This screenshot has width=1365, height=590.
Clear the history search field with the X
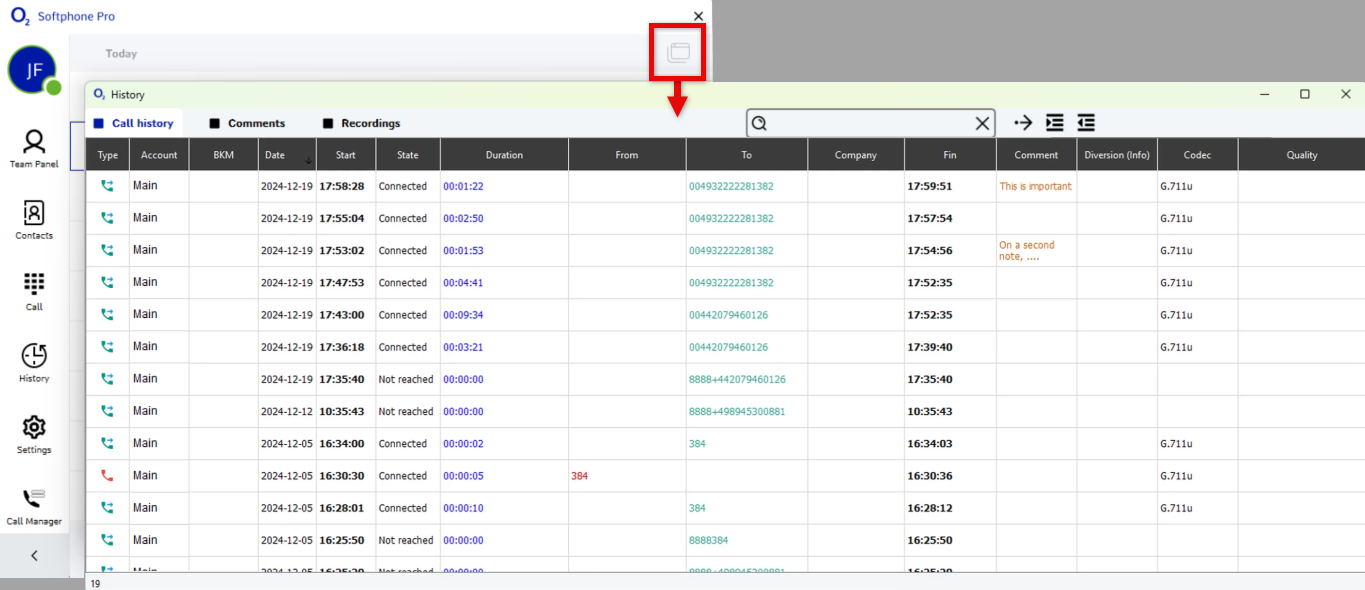coord(982,123)
